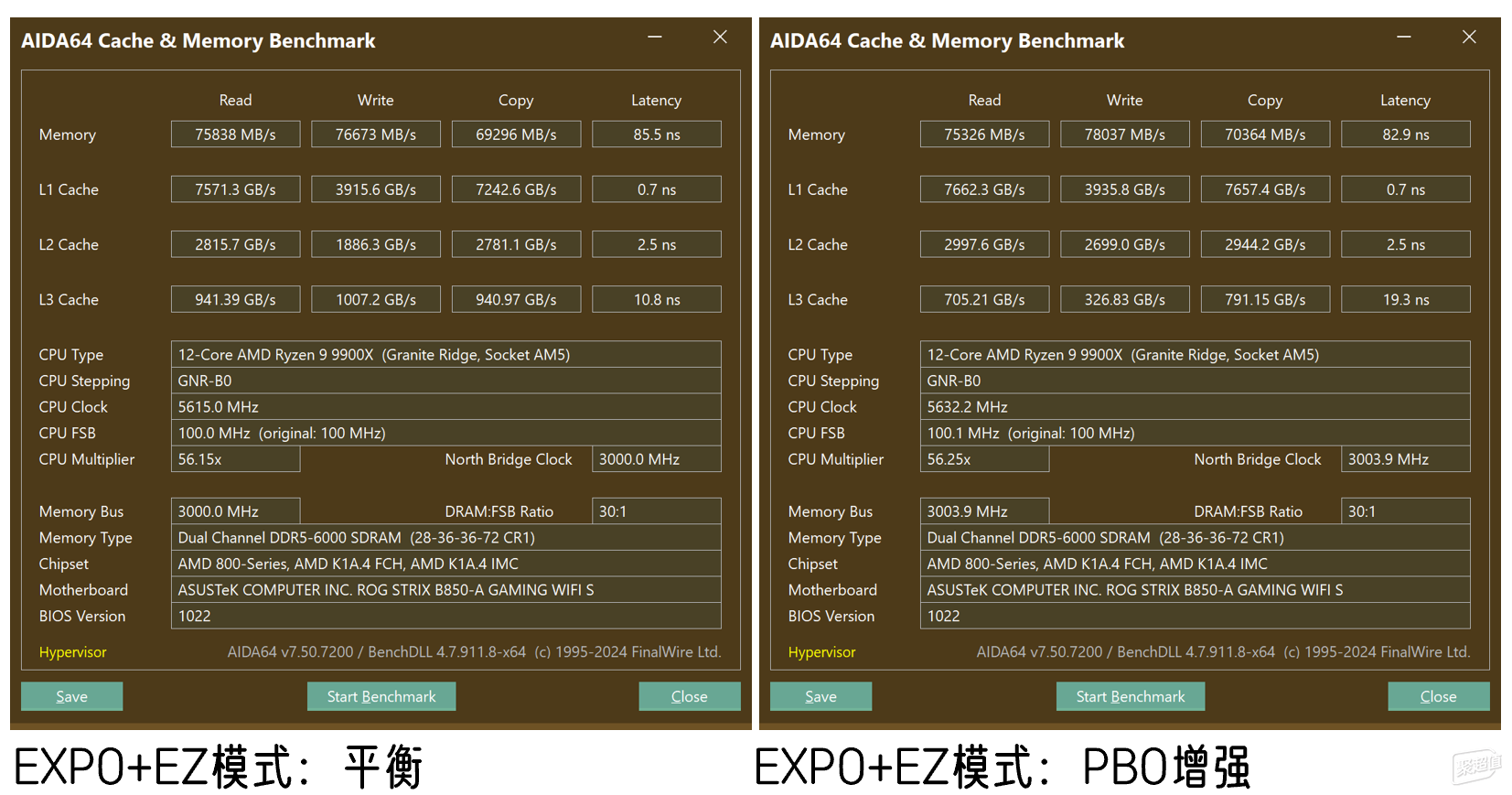Screen dimensions: 1512x795
Task: Close right AIDA64 window via X icon
Action: pyautogui.click(x=1469, y=37)
